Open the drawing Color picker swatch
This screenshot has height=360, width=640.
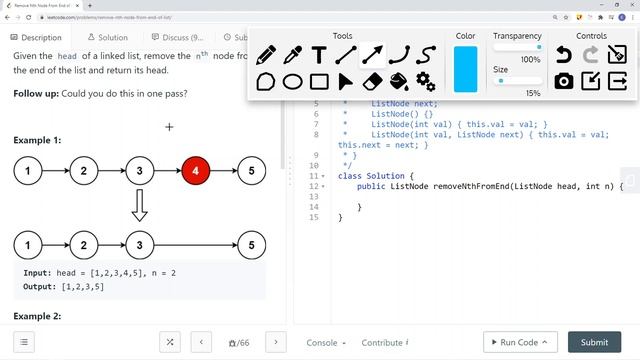465,69
